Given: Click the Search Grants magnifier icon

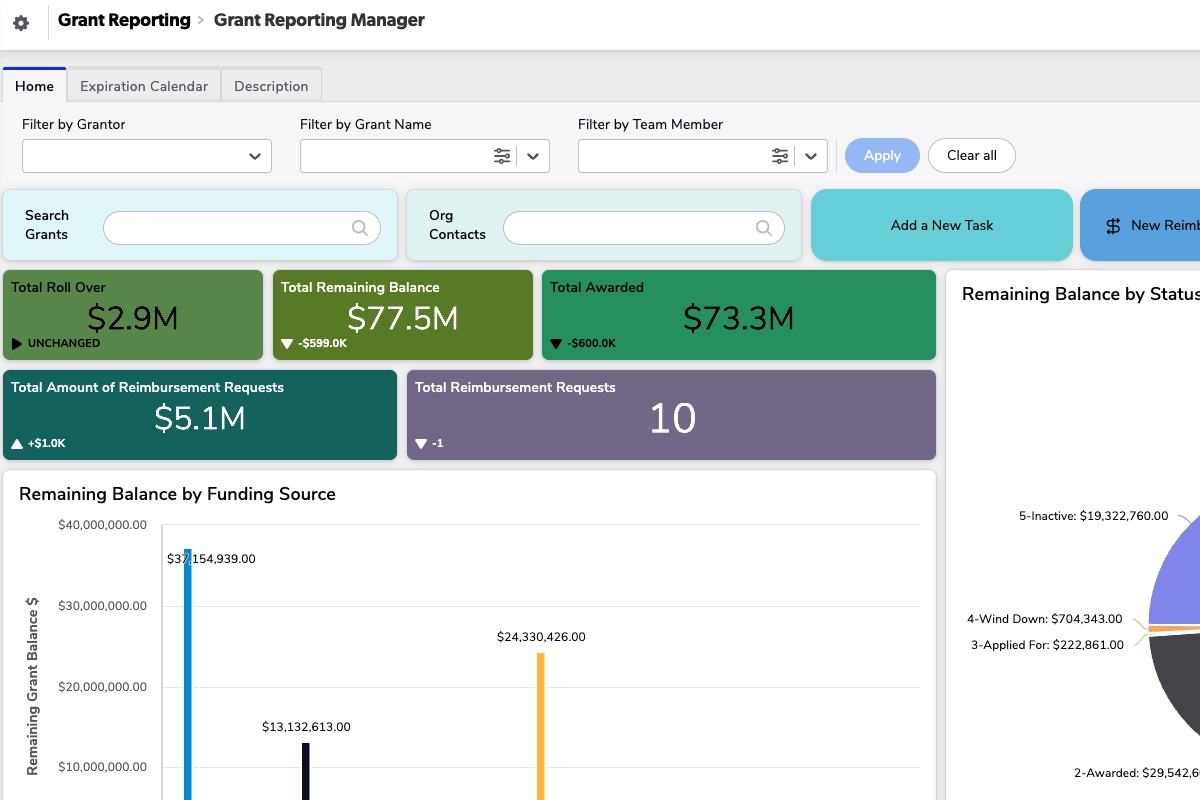Looking at the screenshot, I should point(360,228).
